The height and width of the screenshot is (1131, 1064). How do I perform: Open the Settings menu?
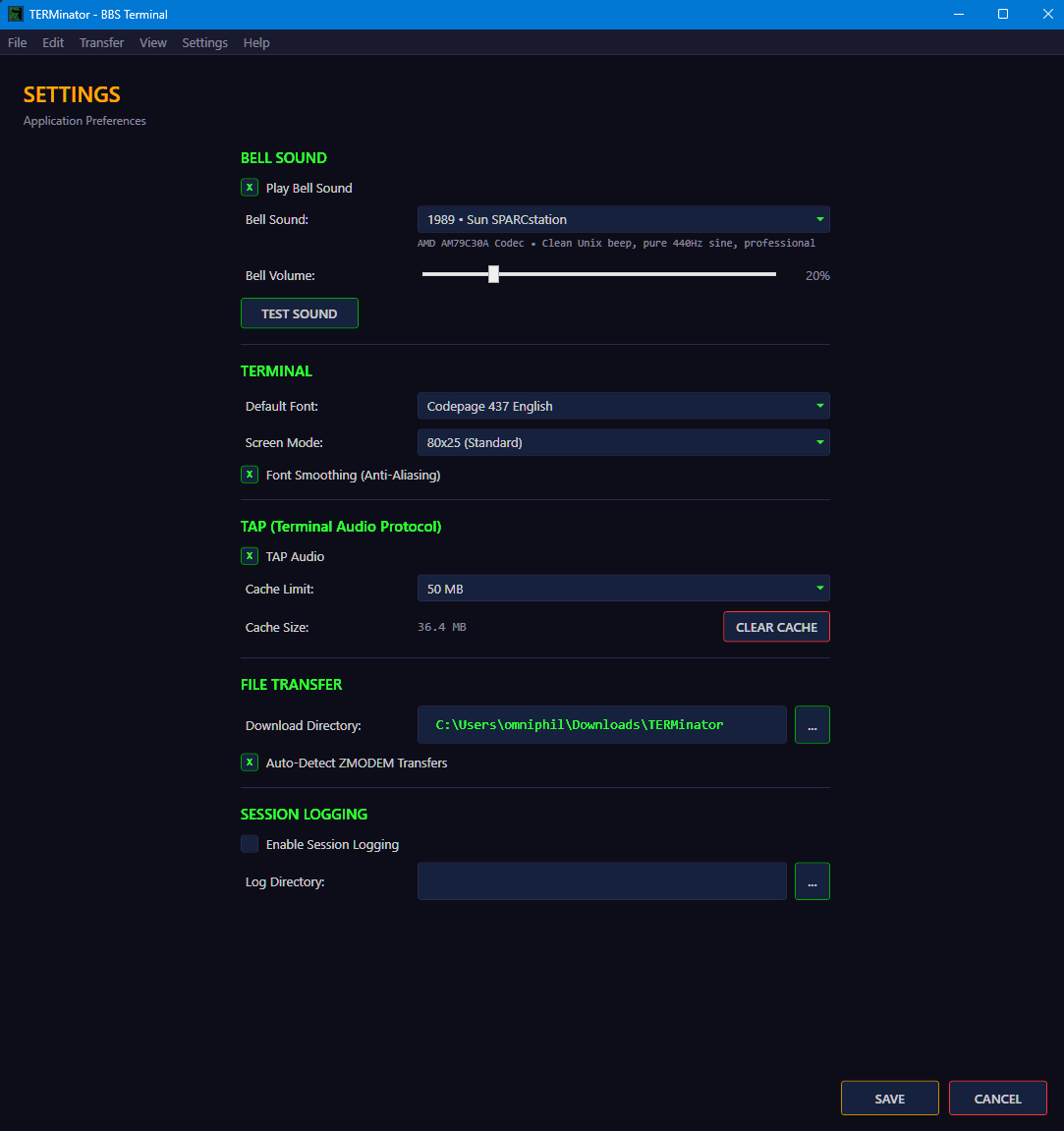[x=204, y=42]
